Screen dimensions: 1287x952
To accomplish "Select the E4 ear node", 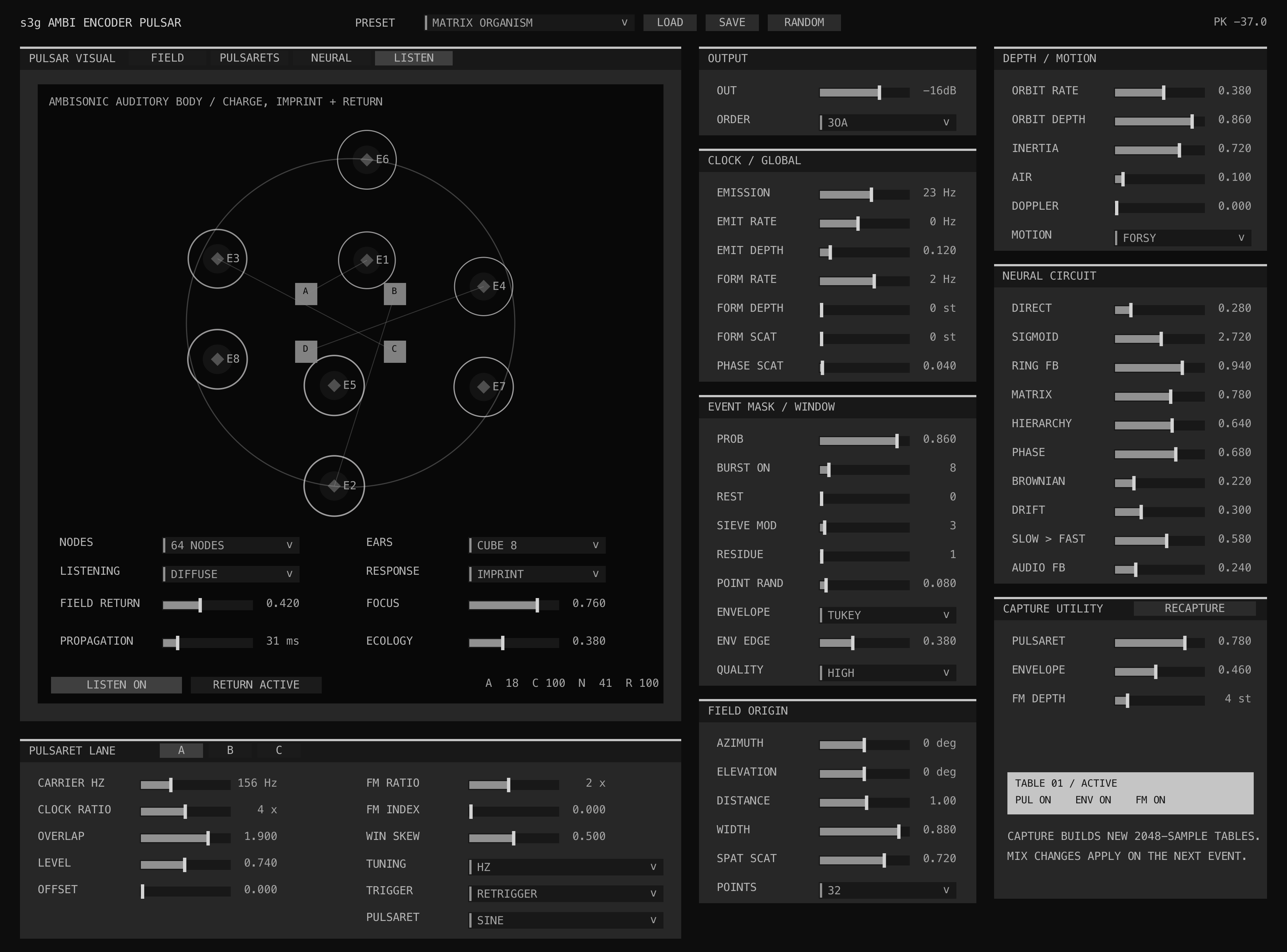I will (x=483, y=286).
